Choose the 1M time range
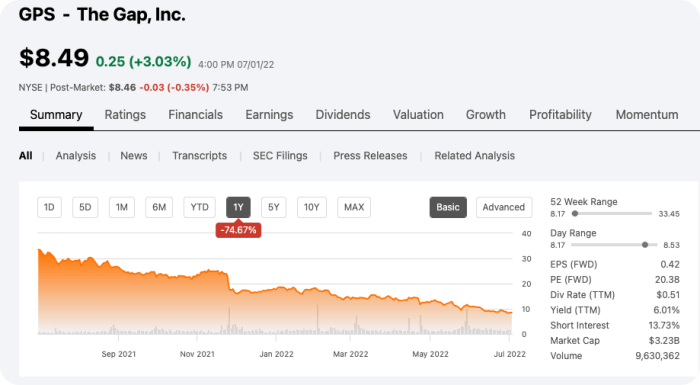The image size is (700, 385). coord(122,207)
